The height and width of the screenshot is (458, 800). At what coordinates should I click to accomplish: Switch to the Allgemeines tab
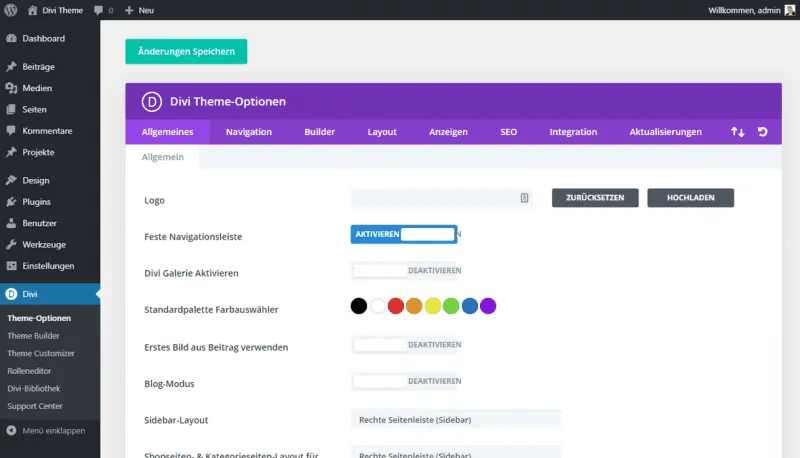(167, 132)
